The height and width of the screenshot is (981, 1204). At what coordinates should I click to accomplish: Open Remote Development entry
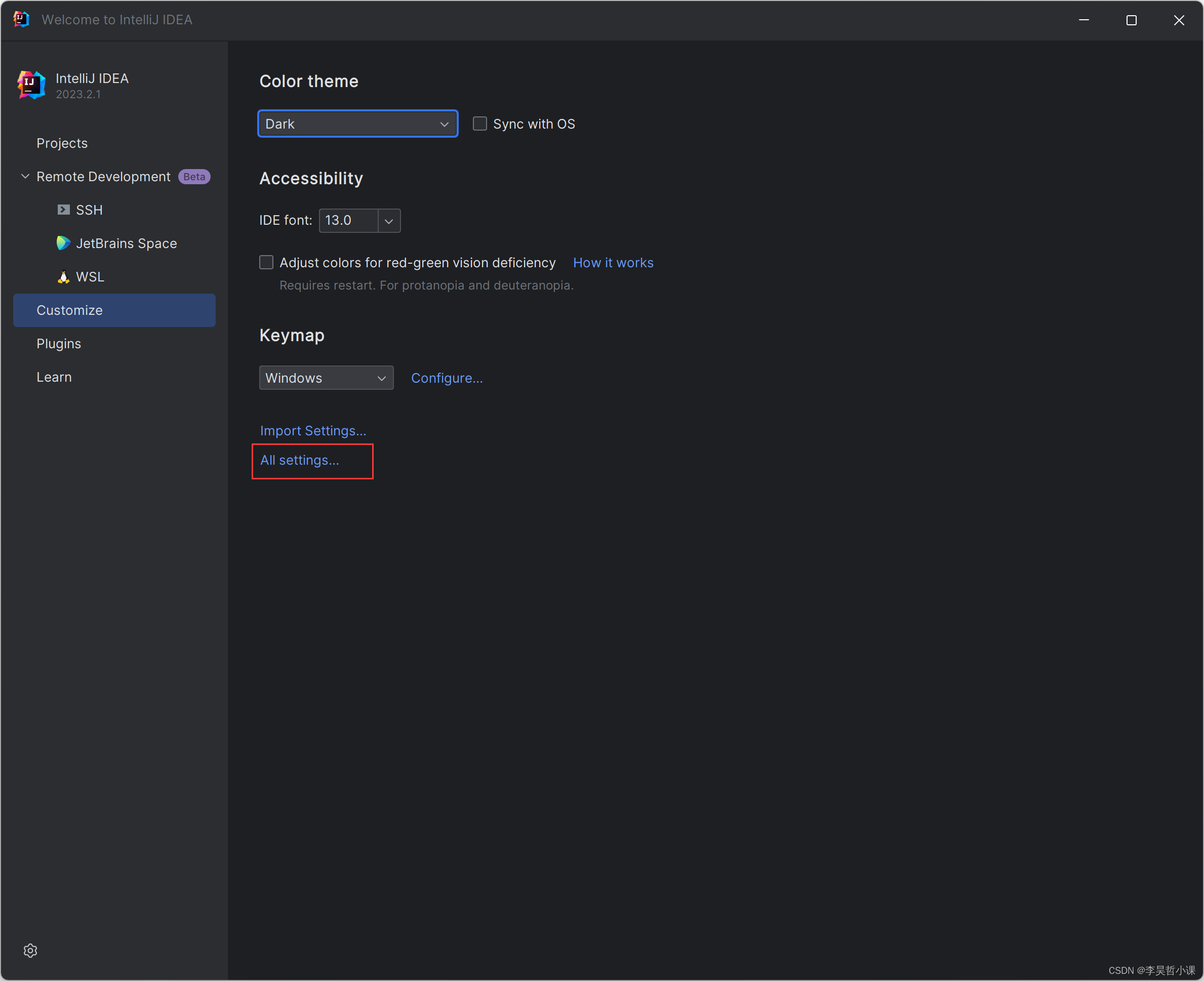click(103, 176)
